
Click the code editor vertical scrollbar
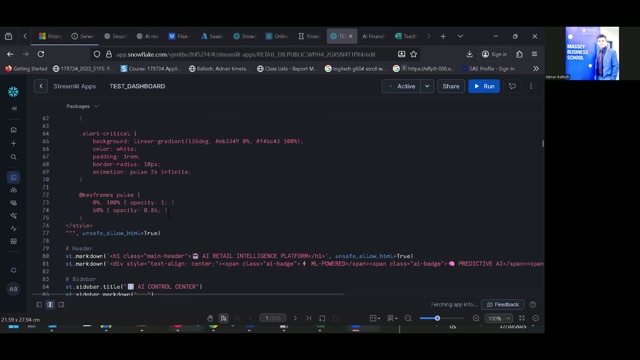click(x=543, y=144)
